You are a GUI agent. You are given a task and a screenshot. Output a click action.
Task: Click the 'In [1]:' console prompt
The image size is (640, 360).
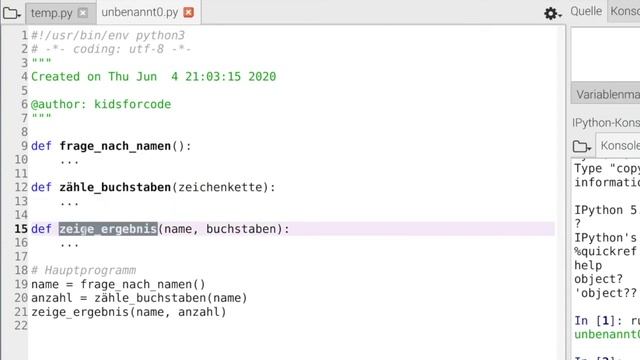[598, 321]
